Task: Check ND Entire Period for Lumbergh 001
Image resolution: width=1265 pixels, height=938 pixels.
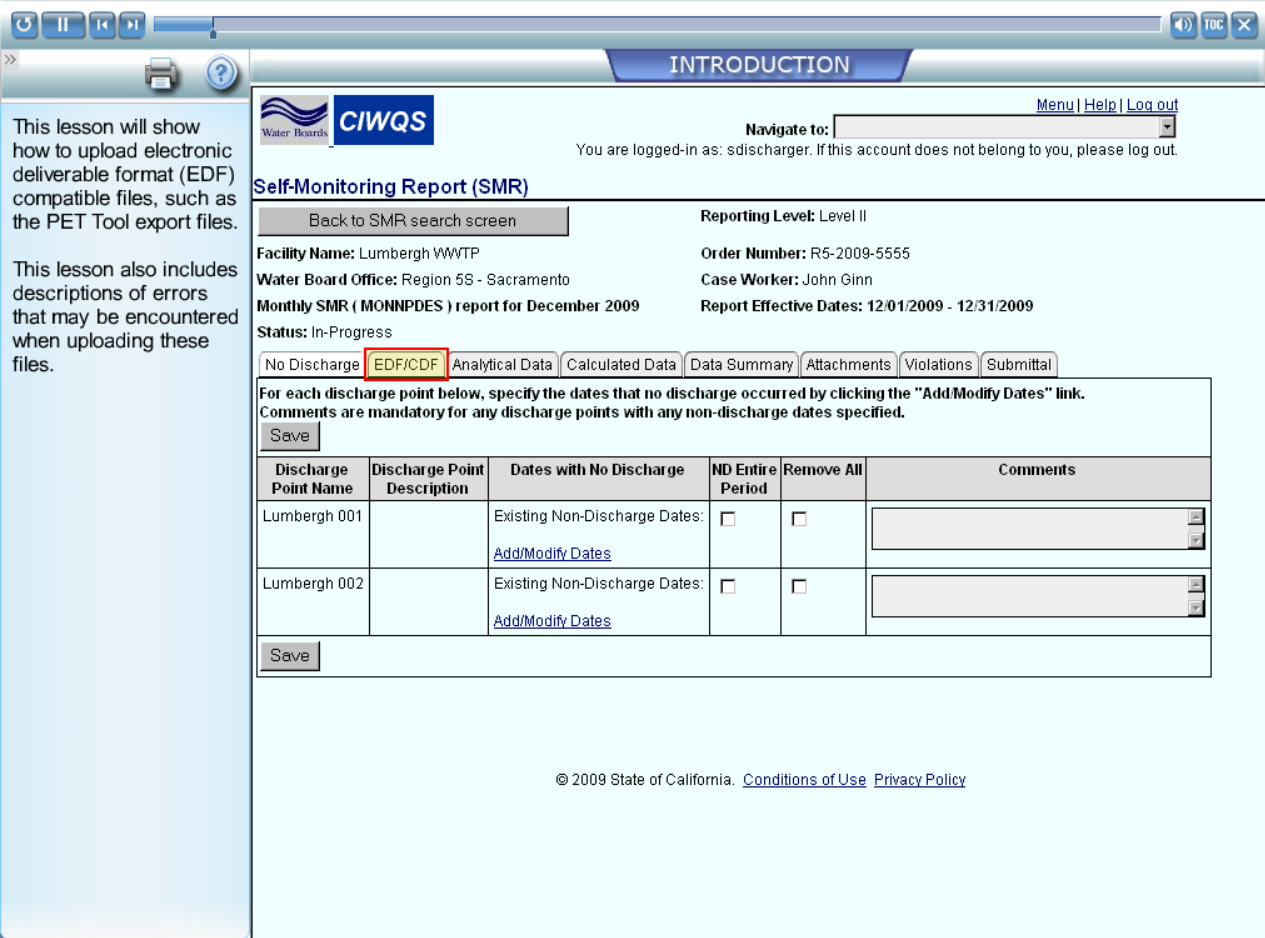Action: [x=728, y=519]
